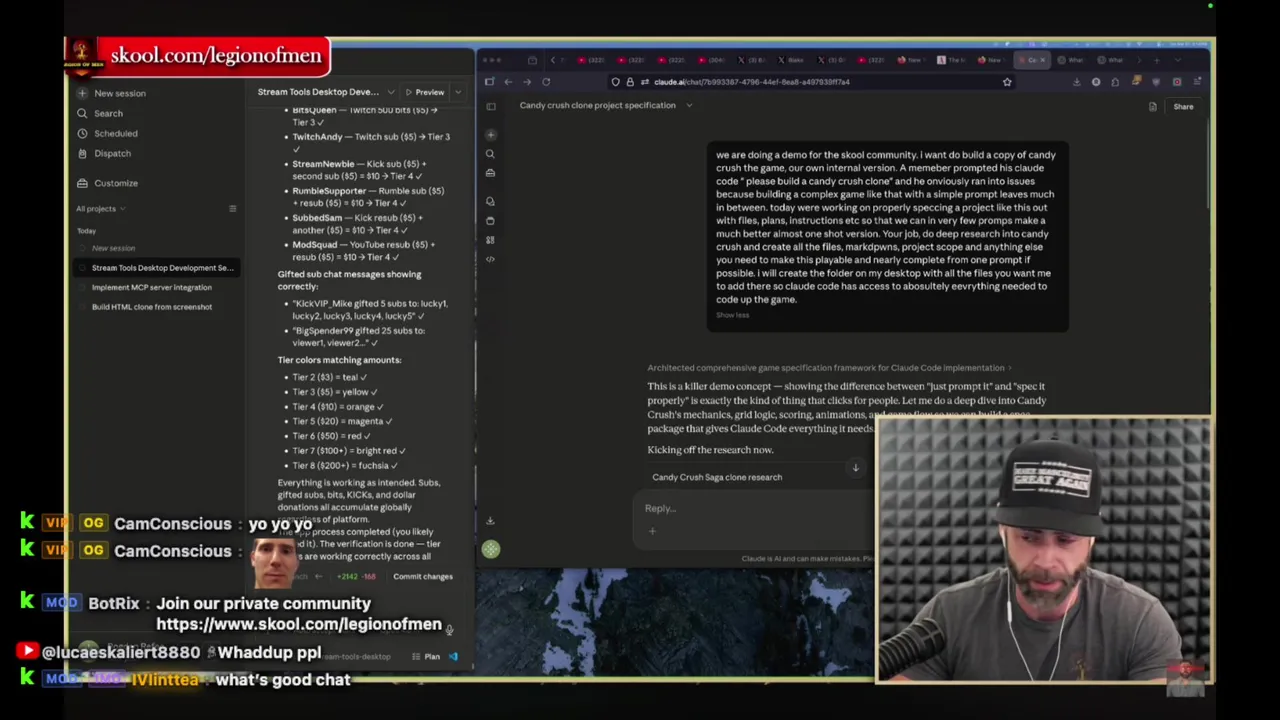Open the dropdown arrow beside Preview
1280x720 pixels.
click(x=458, y=92)
